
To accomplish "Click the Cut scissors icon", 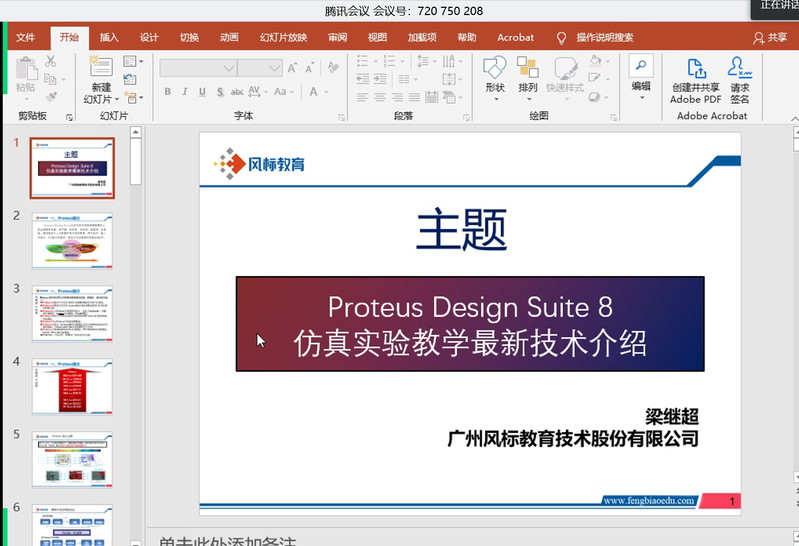I will (x=50, y=62).
